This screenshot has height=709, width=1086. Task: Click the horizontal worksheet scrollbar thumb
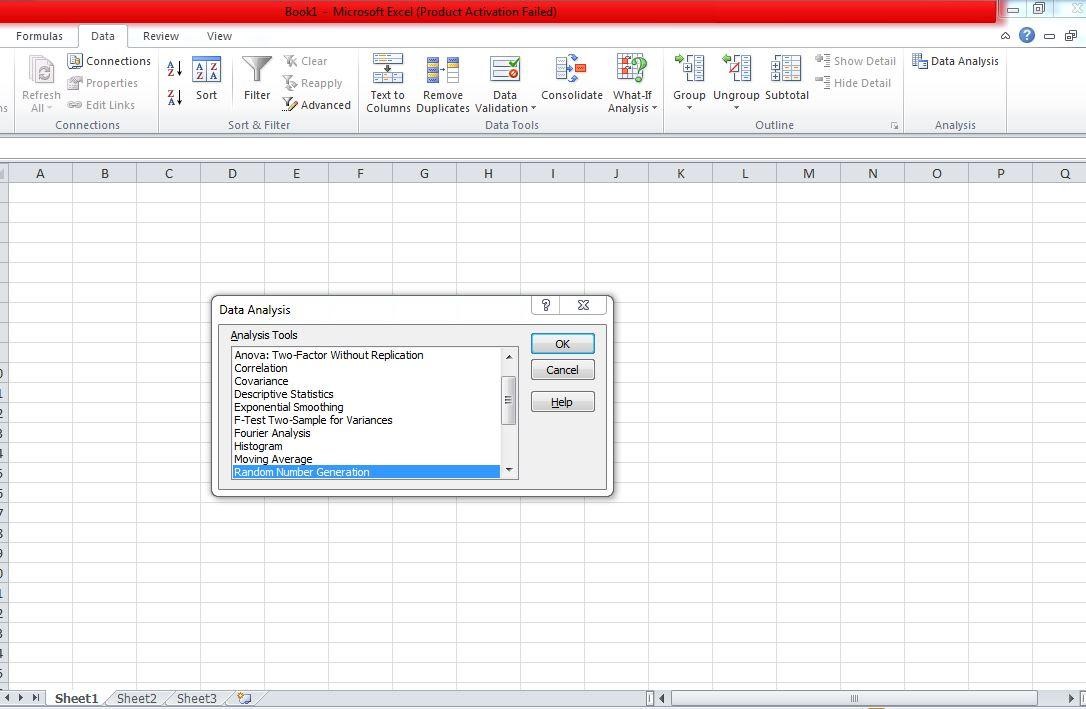click(854, 698)
